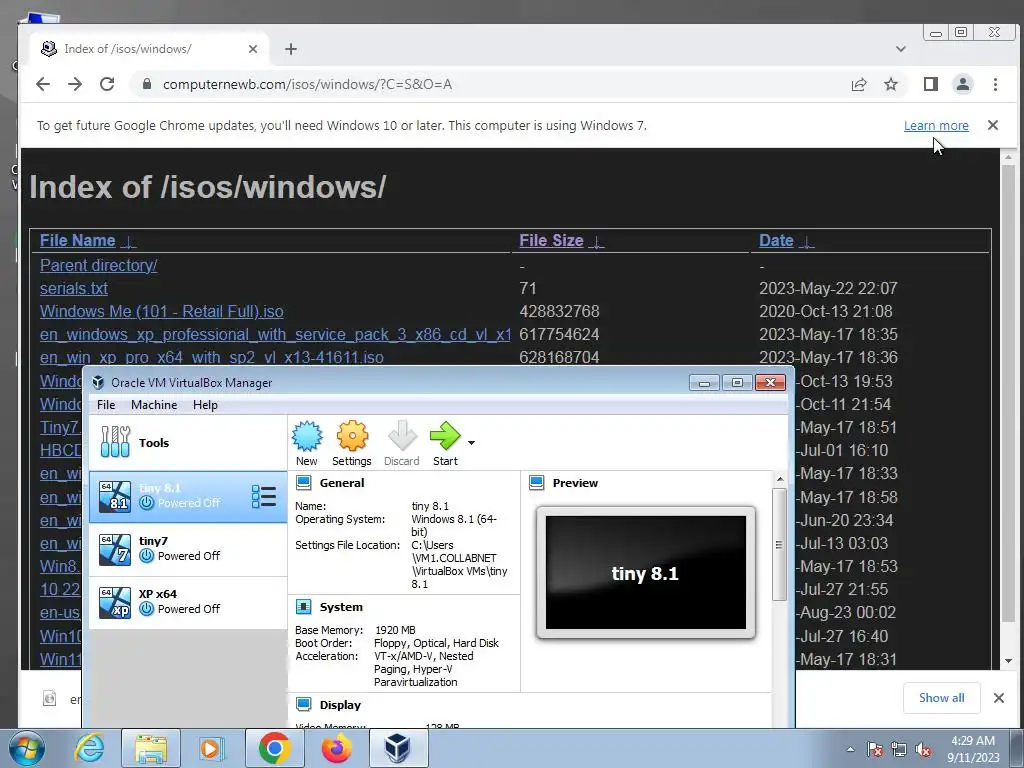This screenshot has width=1024, height=768.
Task: Open the File menu in VirtualBox
Action: point(106,405)
